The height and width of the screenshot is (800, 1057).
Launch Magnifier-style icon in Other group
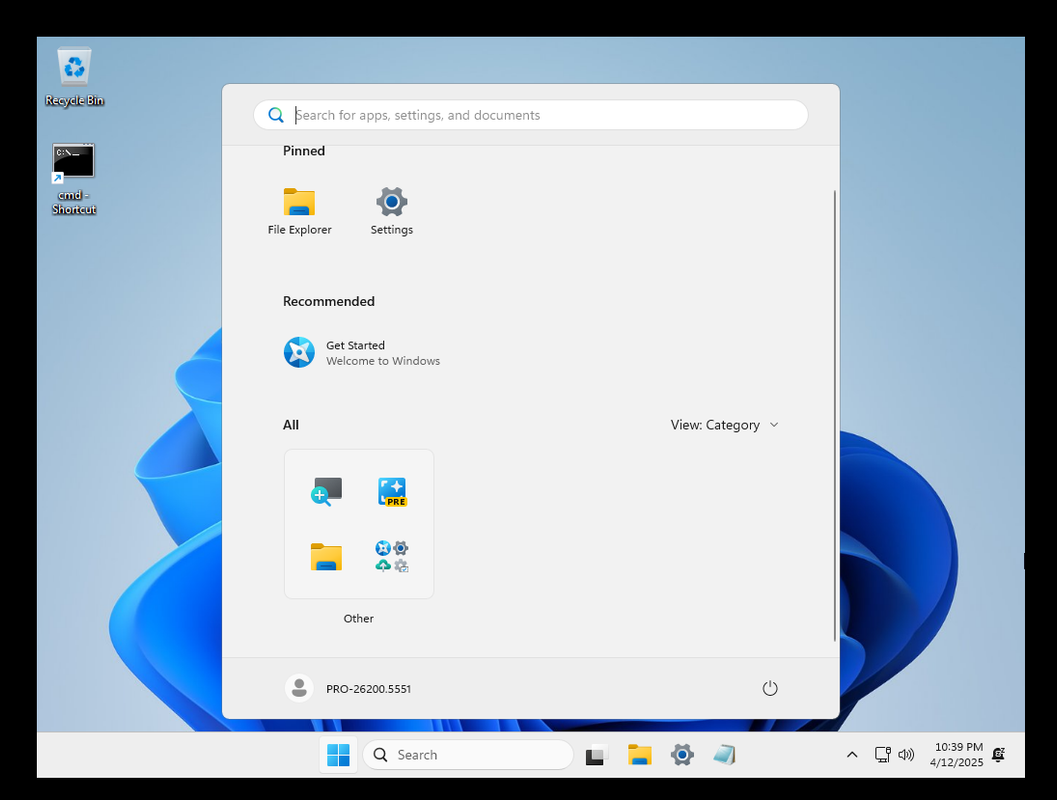tap(326, 491)
